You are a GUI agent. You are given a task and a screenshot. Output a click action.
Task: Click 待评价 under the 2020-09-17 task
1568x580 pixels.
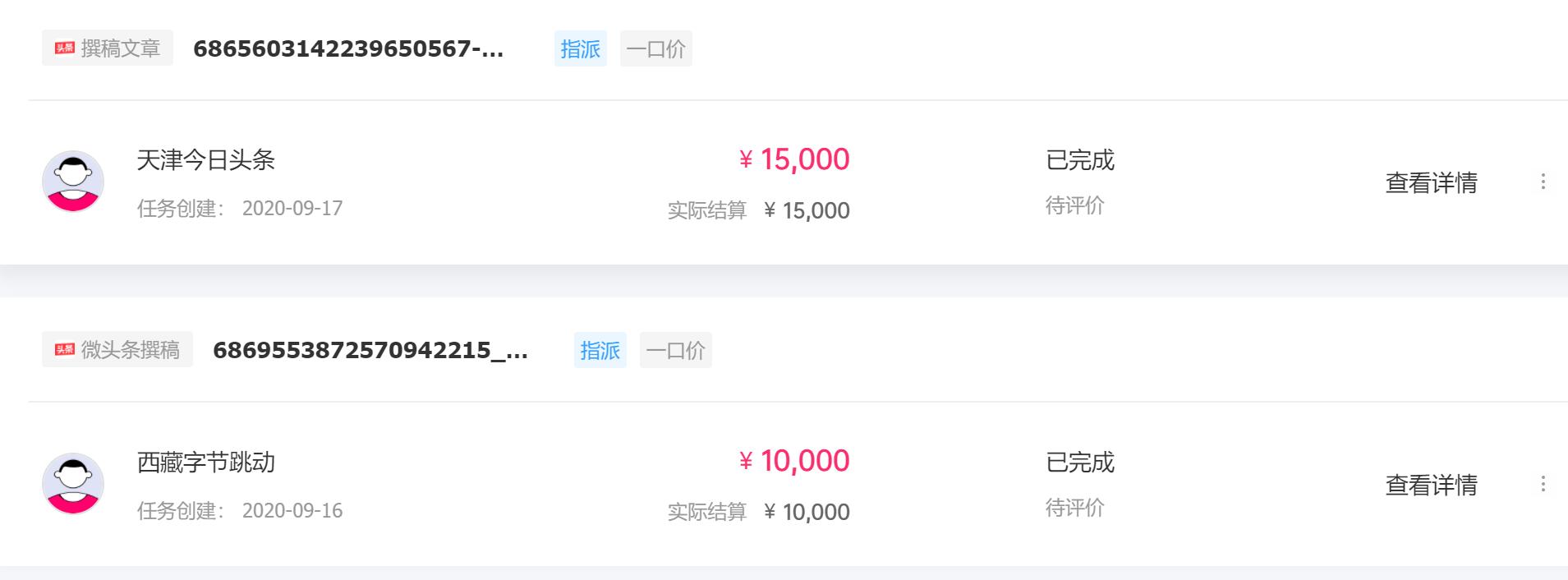pos(1074,205)
